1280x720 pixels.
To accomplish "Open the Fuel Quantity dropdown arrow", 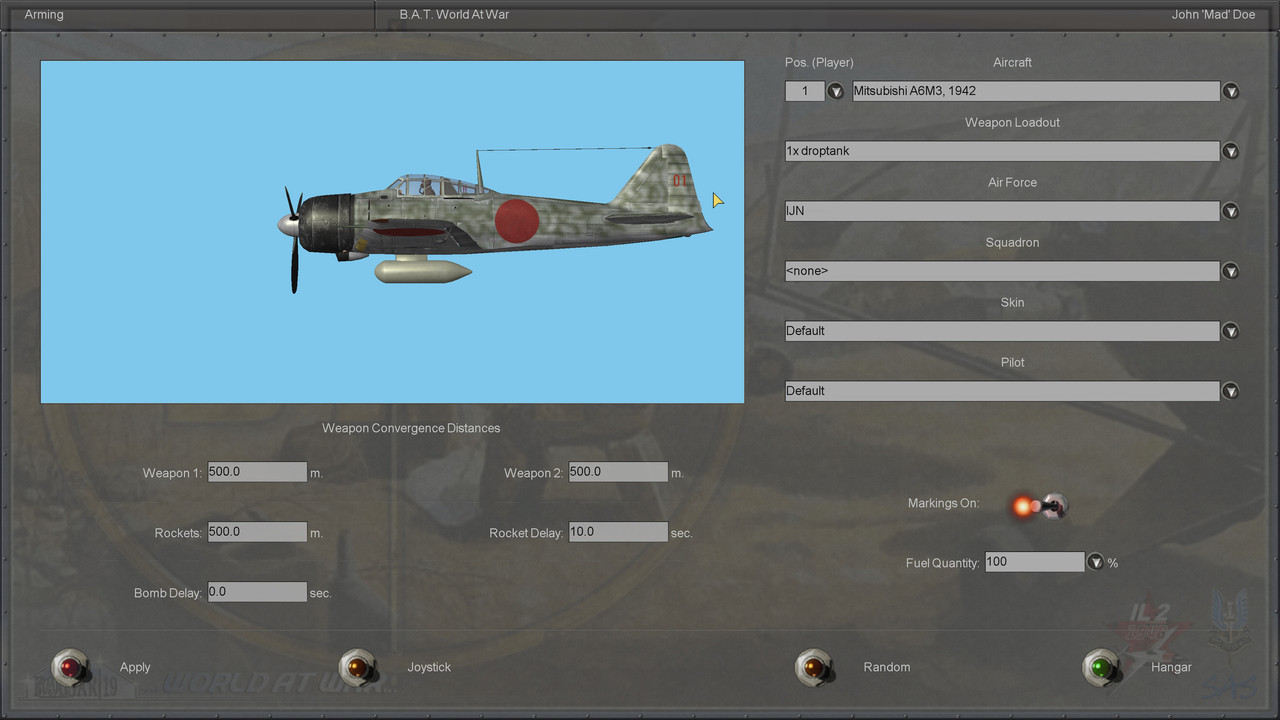I will pyautogui.click(x=1095, y=562).
